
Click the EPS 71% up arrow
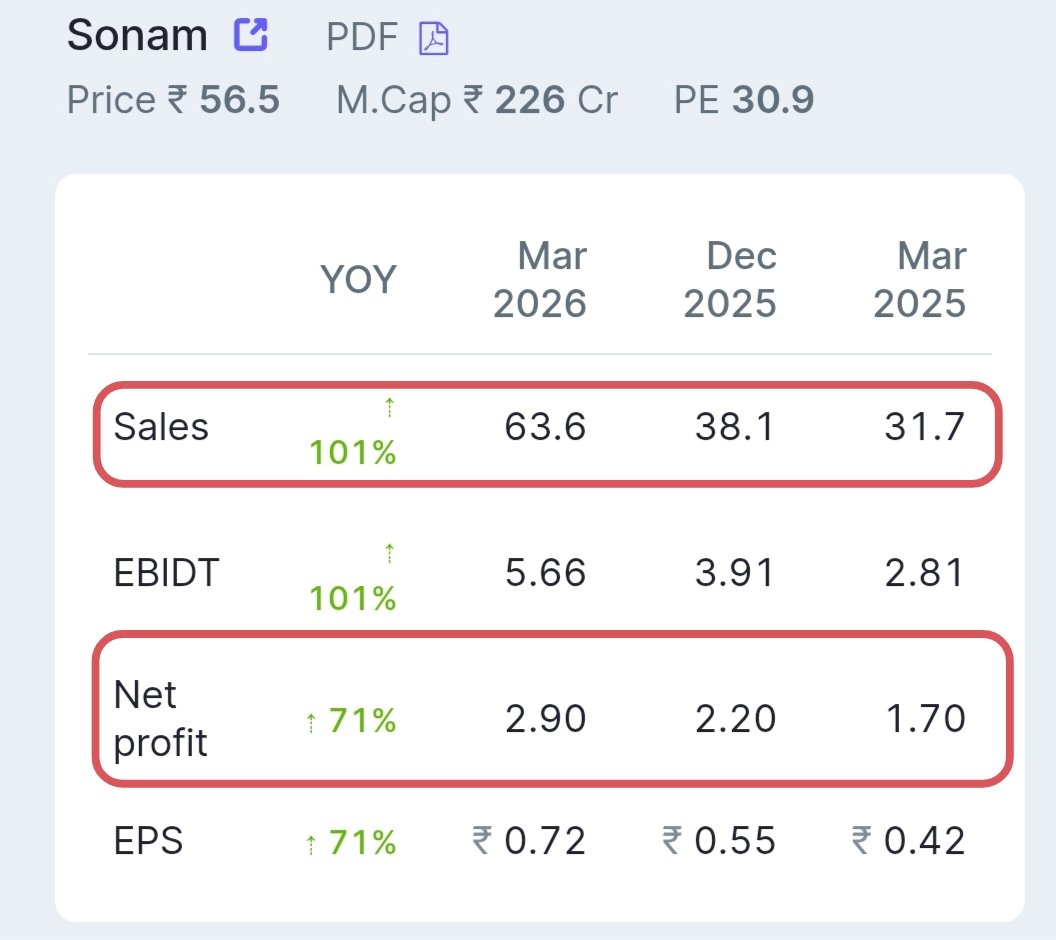coord(310,845)
